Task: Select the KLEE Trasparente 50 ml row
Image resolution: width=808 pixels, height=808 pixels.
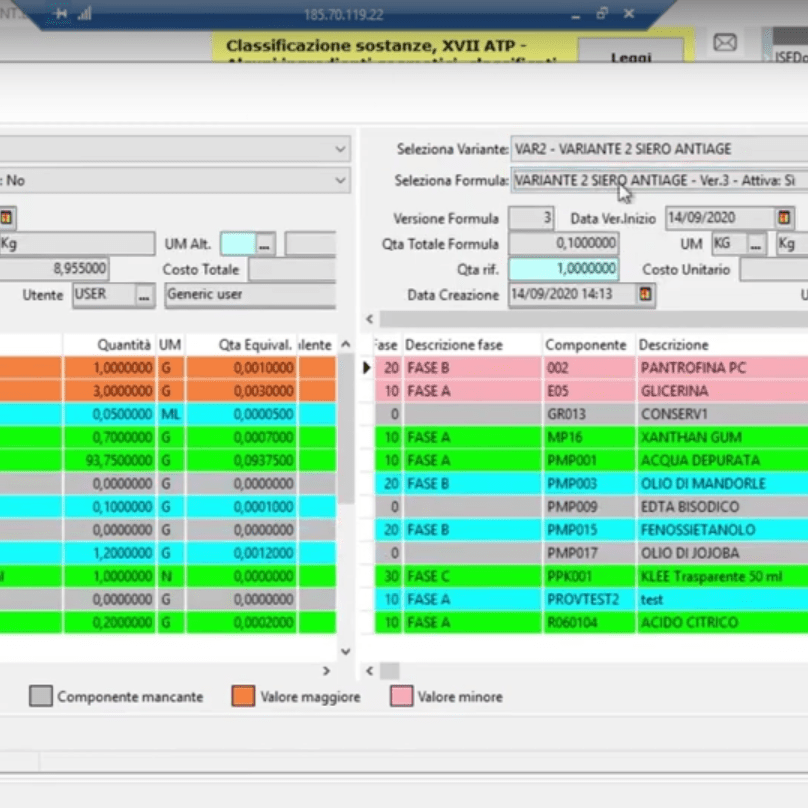Action: [591, 576]
